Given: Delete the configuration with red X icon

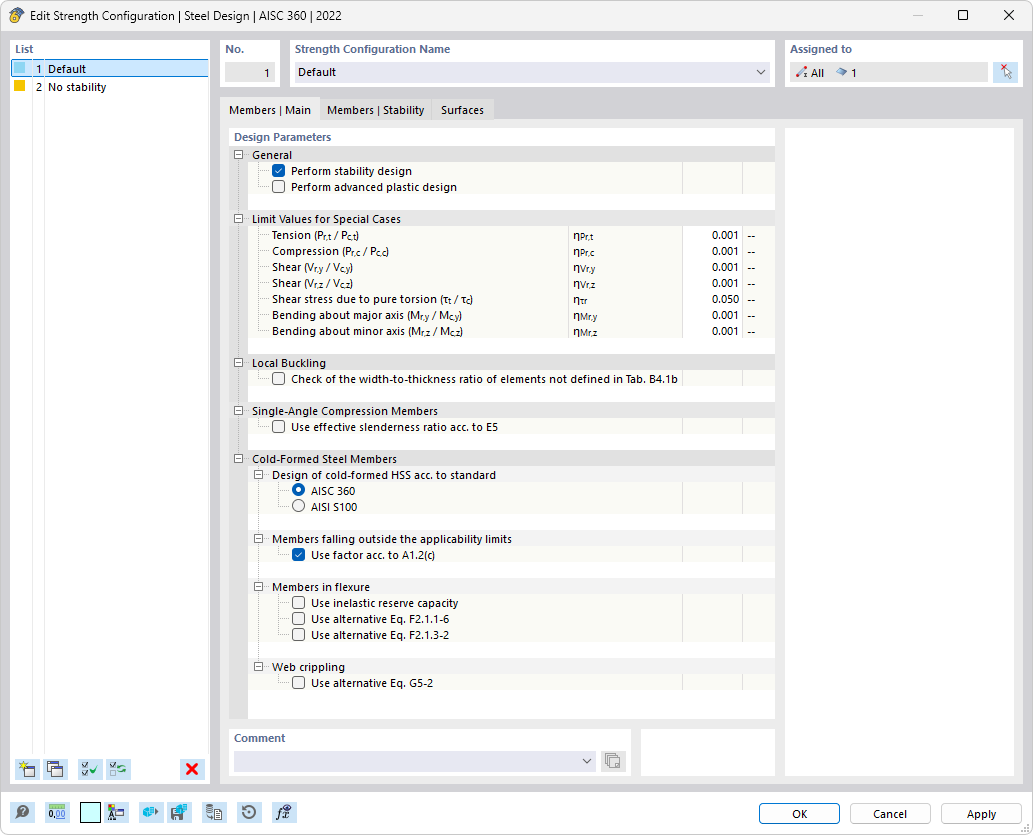Looking at the screenshot, I should point(191,769).
